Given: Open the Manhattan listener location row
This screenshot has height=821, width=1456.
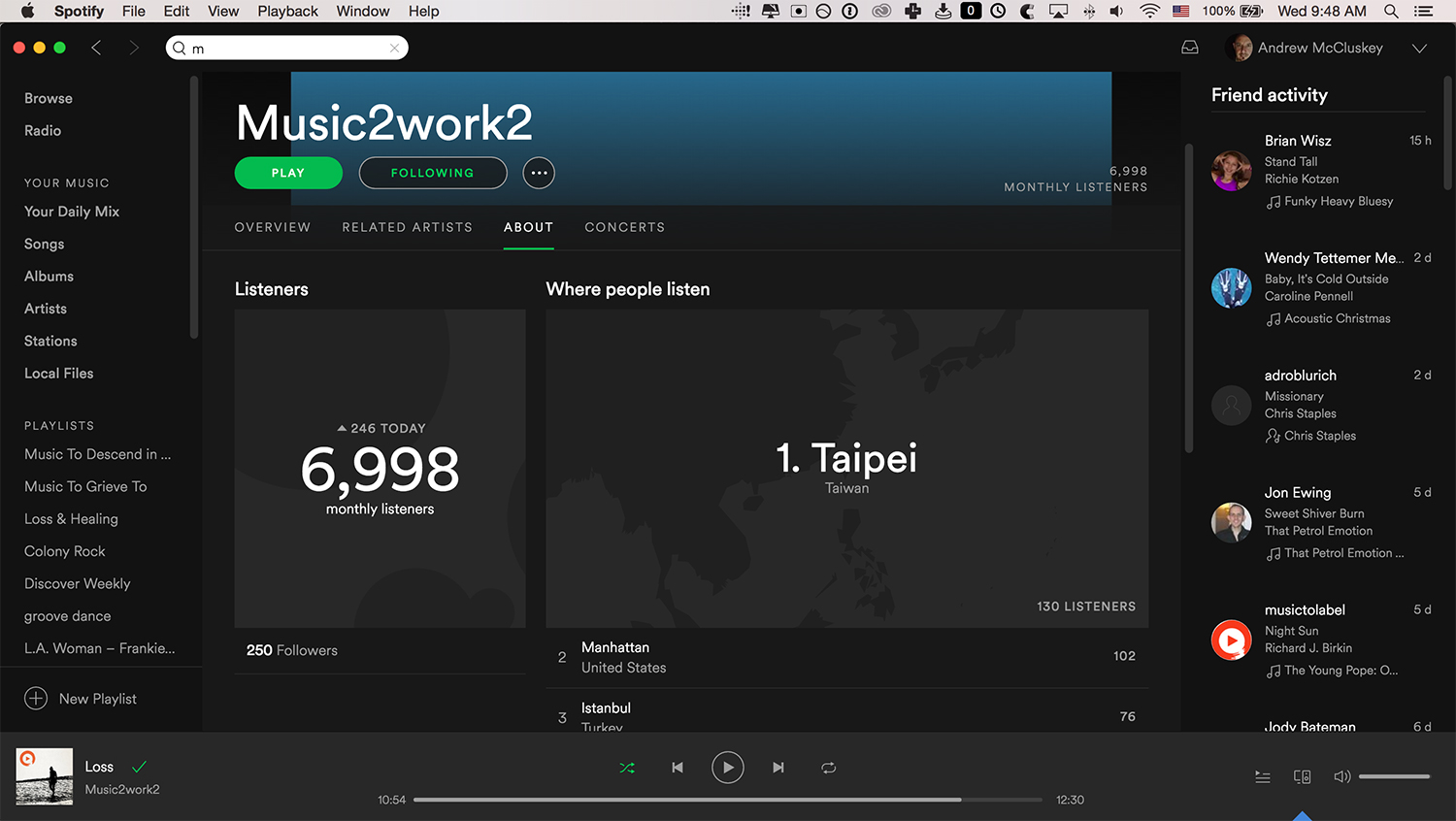Looking at the screenshot, I should click(847, 657).
